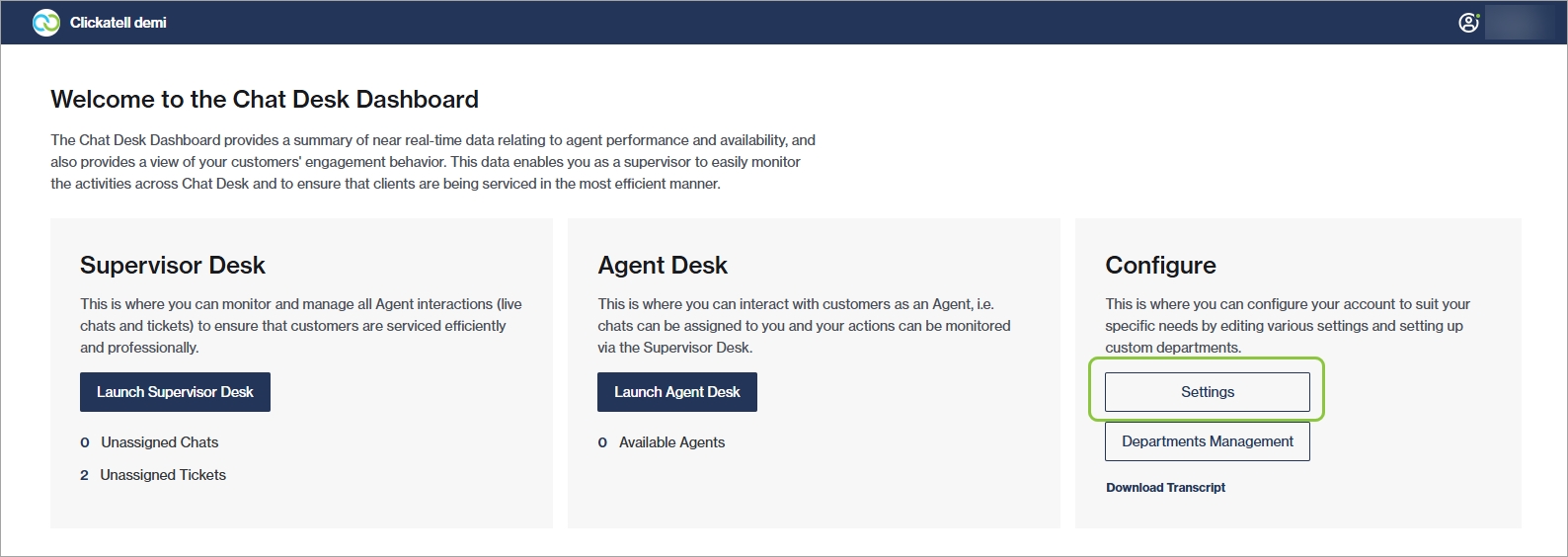This screenshot has height=557, width=1568.
Task: Launch the Supervisor Desk
Action: 175,392
